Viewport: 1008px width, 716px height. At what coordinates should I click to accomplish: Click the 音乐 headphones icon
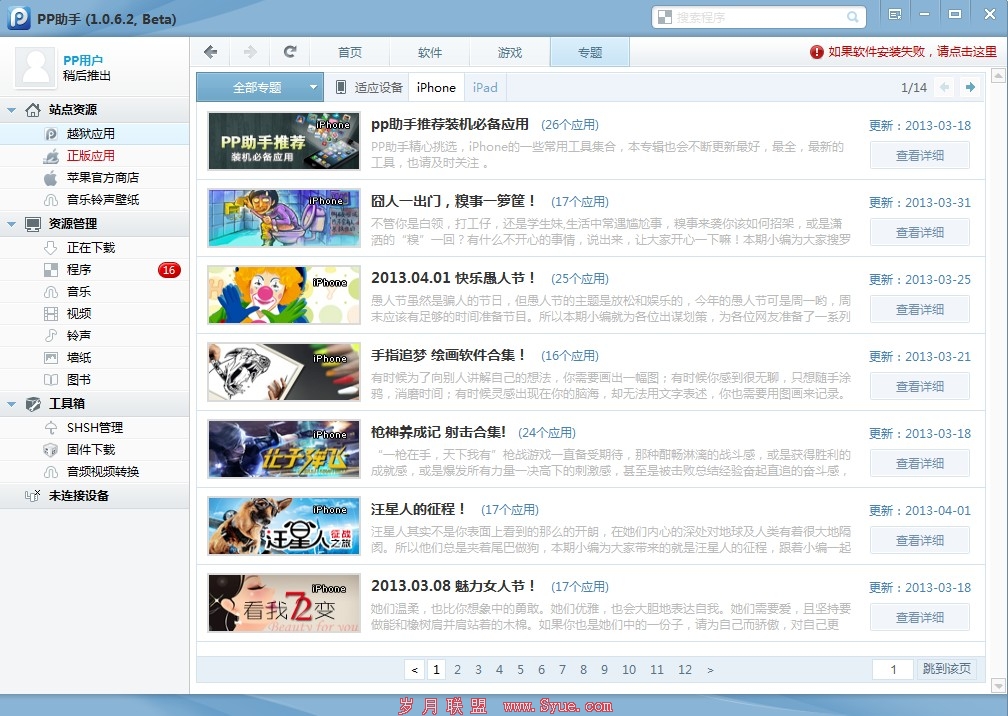point(51,292)
